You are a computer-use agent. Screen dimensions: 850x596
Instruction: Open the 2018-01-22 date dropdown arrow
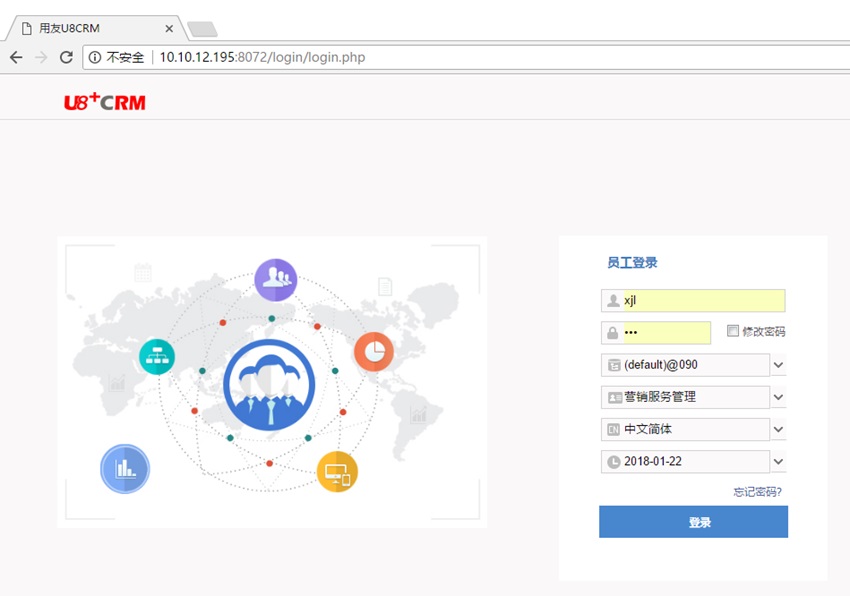click(x=778, y=462)
